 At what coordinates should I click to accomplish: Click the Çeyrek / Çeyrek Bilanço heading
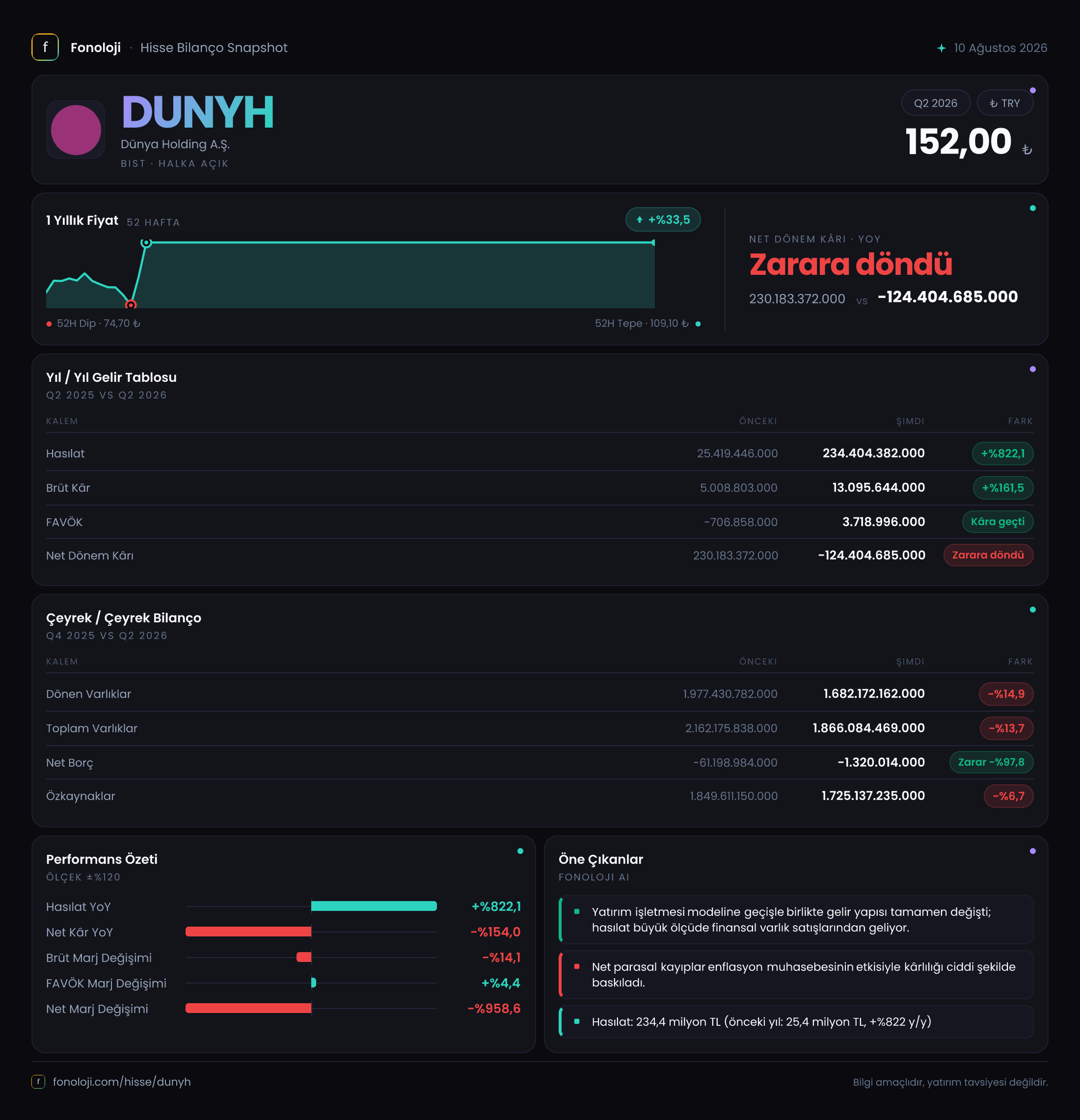click(123, 618)
